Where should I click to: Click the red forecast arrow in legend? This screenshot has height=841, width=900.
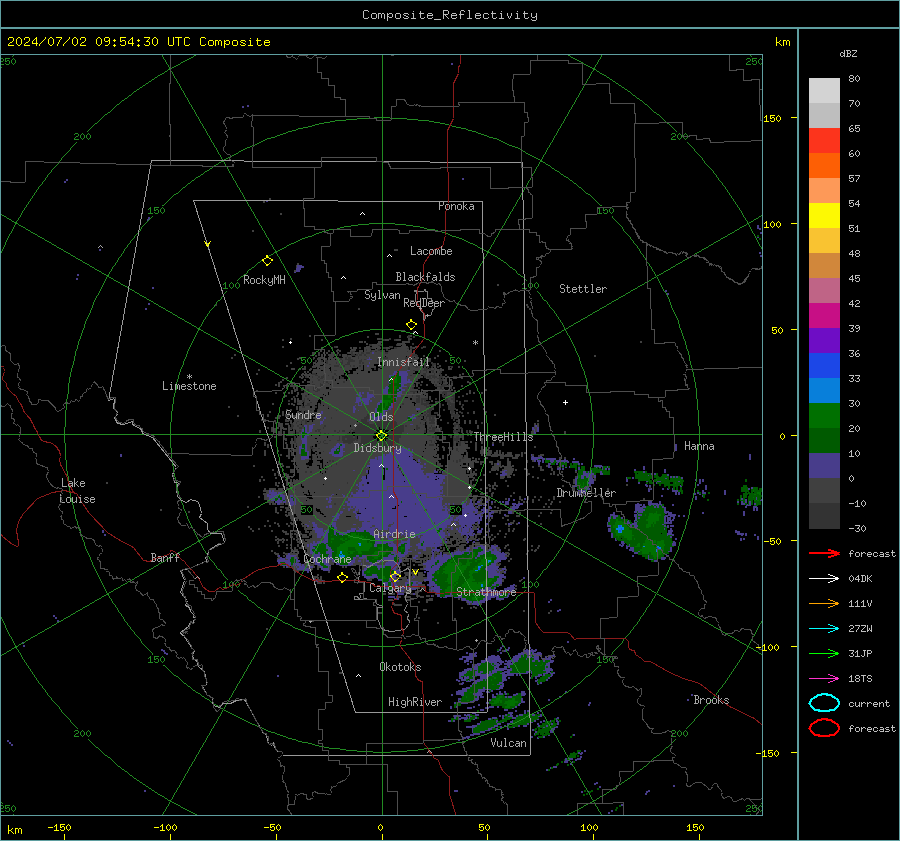click(824, 553)
